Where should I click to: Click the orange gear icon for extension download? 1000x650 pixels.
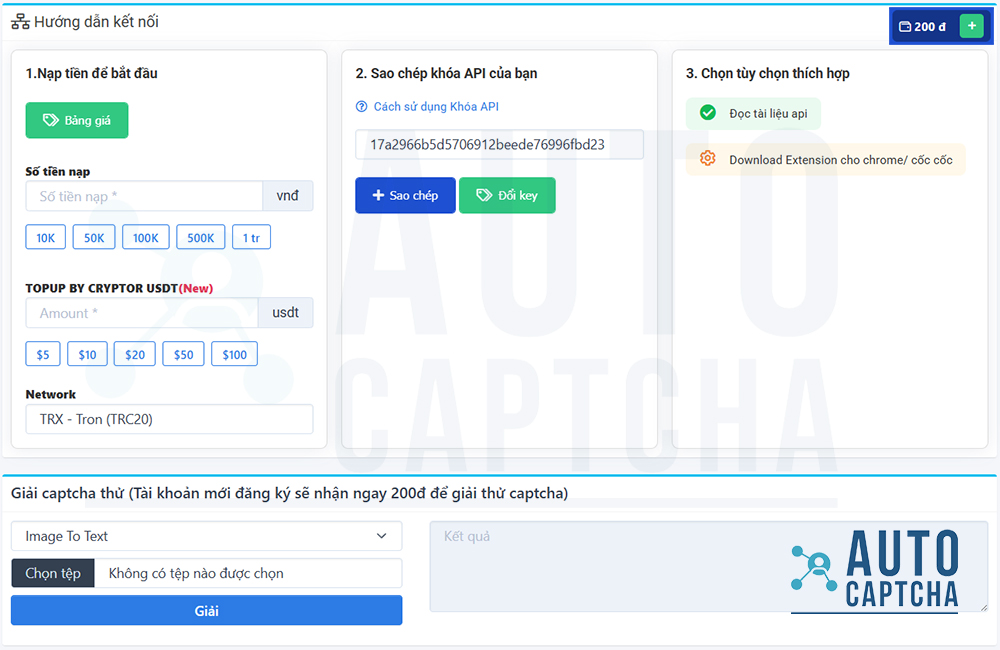click(708, 159)
